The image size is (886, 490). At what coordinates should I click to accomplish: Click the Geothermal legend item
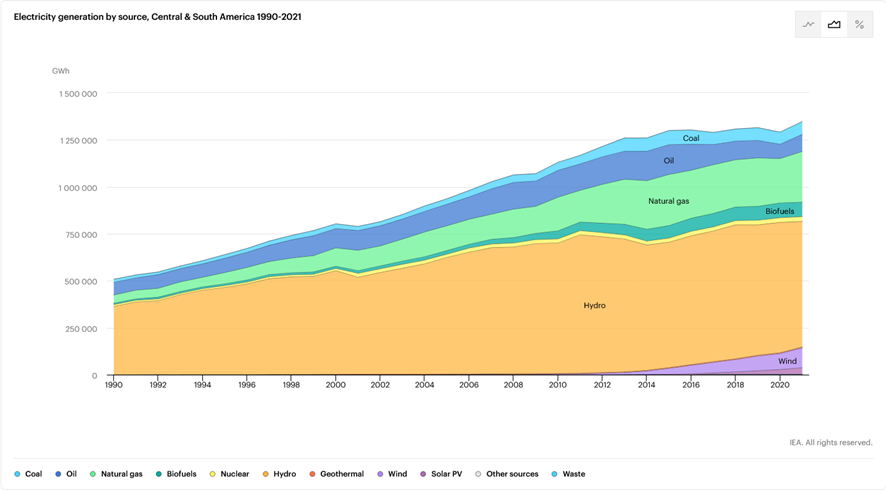coord(336,474)
